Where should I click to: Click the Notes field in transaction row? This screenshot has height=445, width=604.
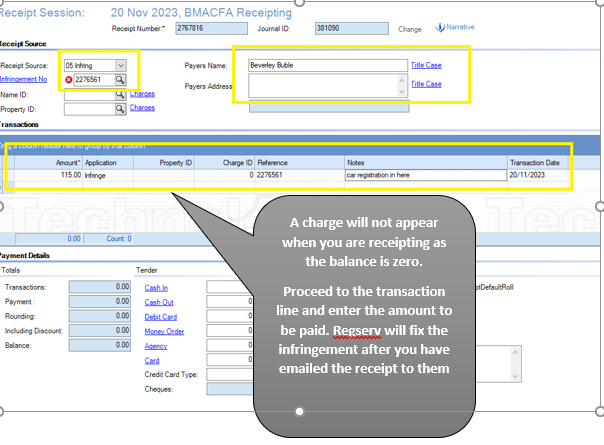pos(426,174)
